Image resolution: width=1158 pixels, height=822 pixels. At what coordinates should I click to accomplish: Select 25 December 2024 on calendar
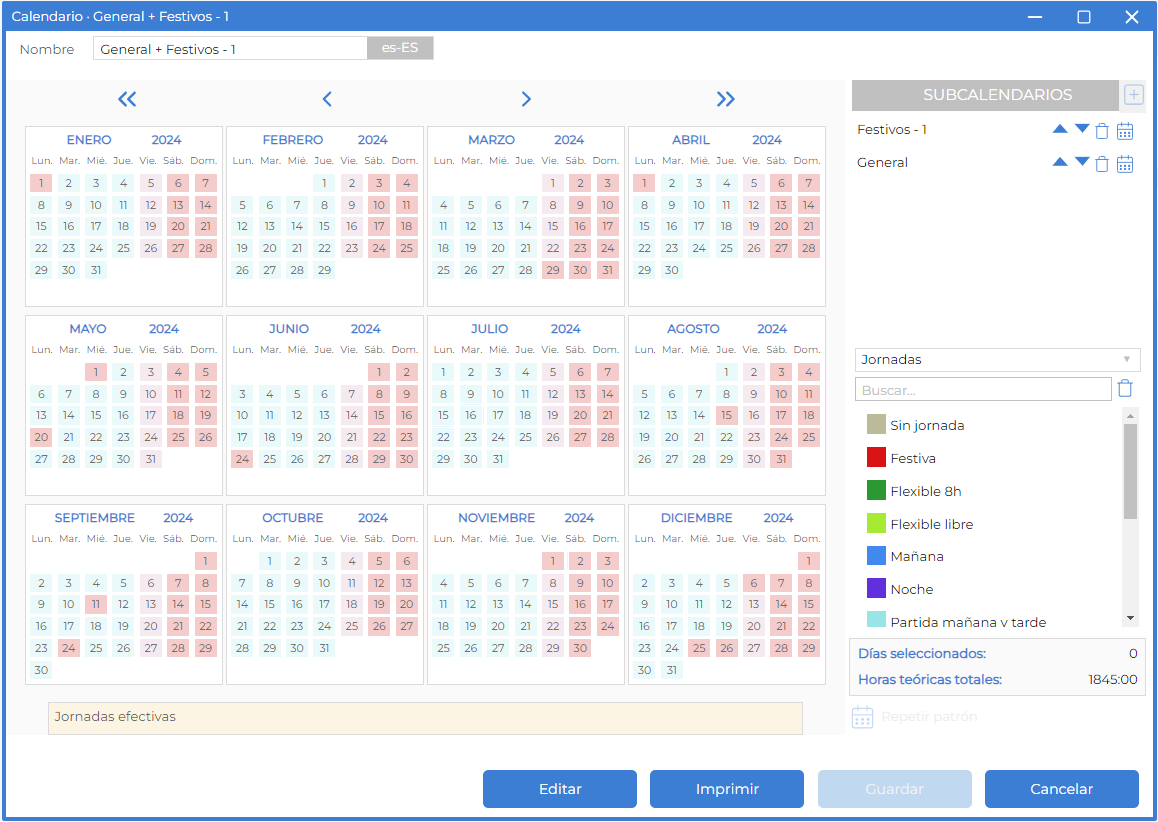pyautogui.click(x=699, y=648)
